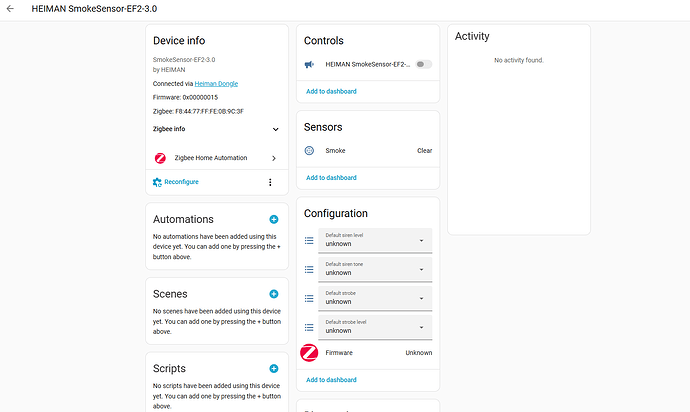690x412 pixels.
Task: Open the Default strobe level dropdown
Action: (x=375, y=327)
